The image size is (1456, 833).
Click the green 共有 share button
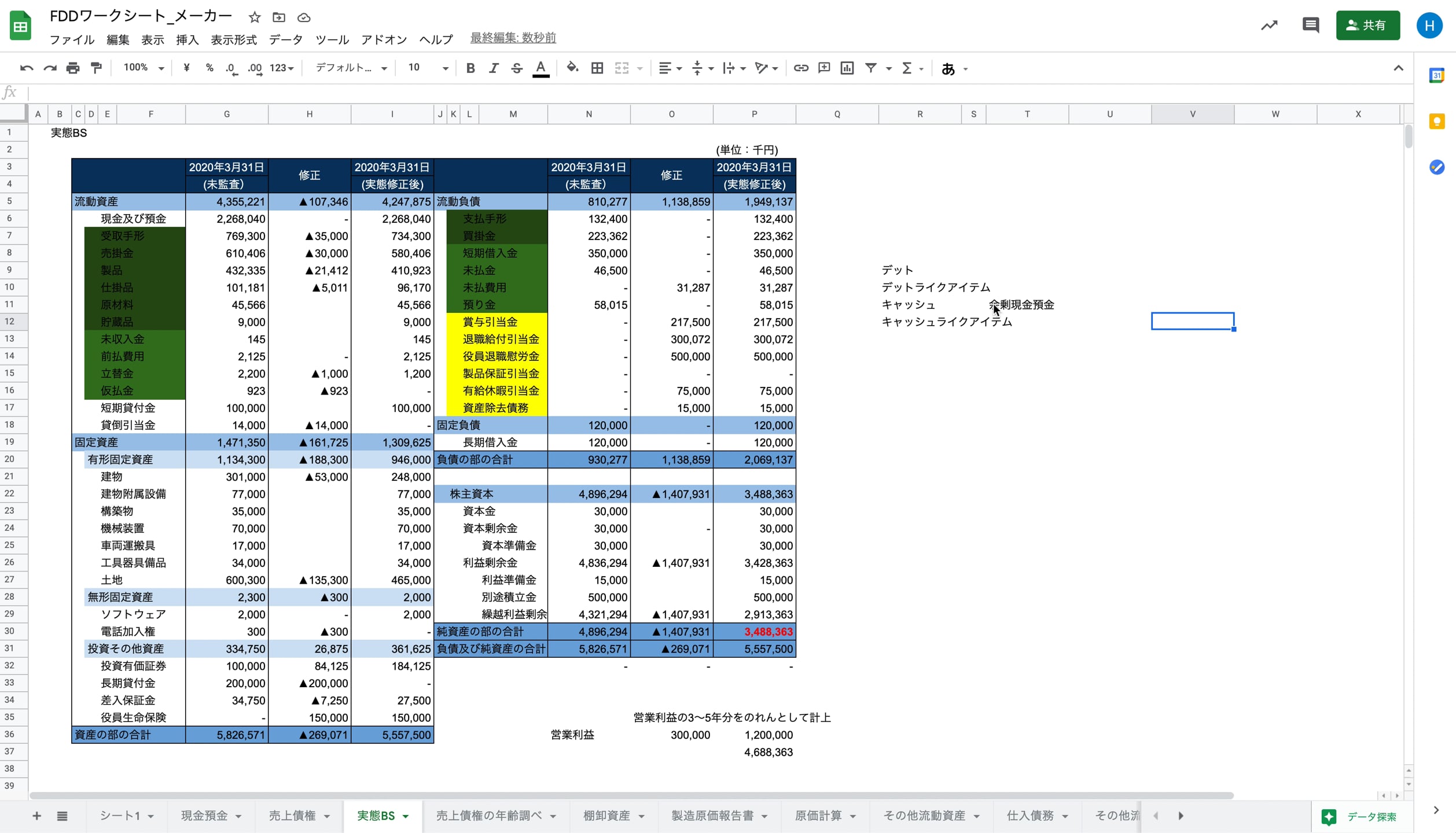click(1367, 25)
